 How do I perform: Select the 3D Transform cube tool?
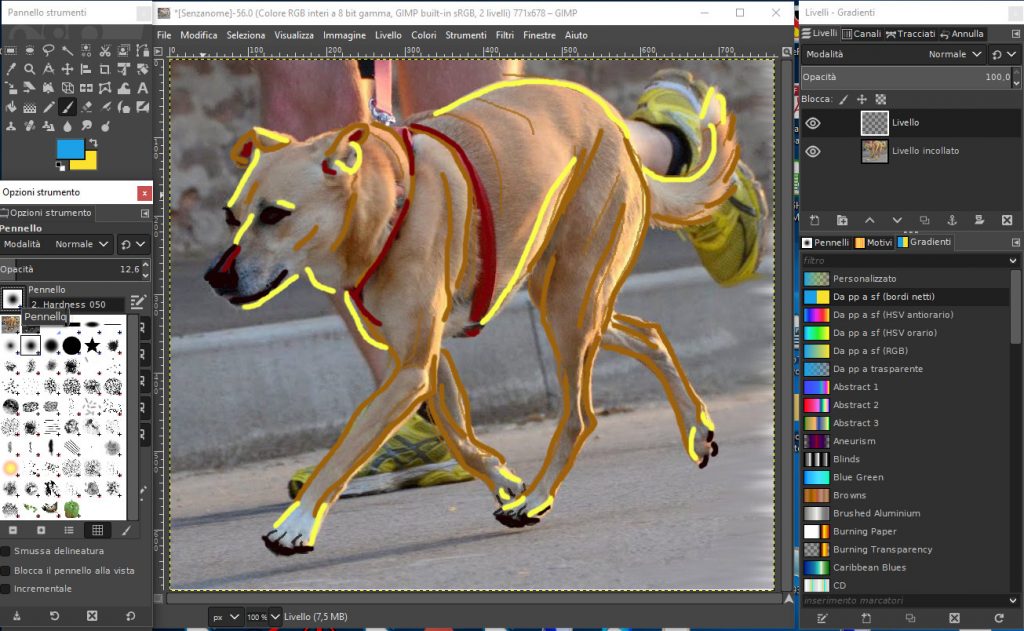[x=67, y=88]
